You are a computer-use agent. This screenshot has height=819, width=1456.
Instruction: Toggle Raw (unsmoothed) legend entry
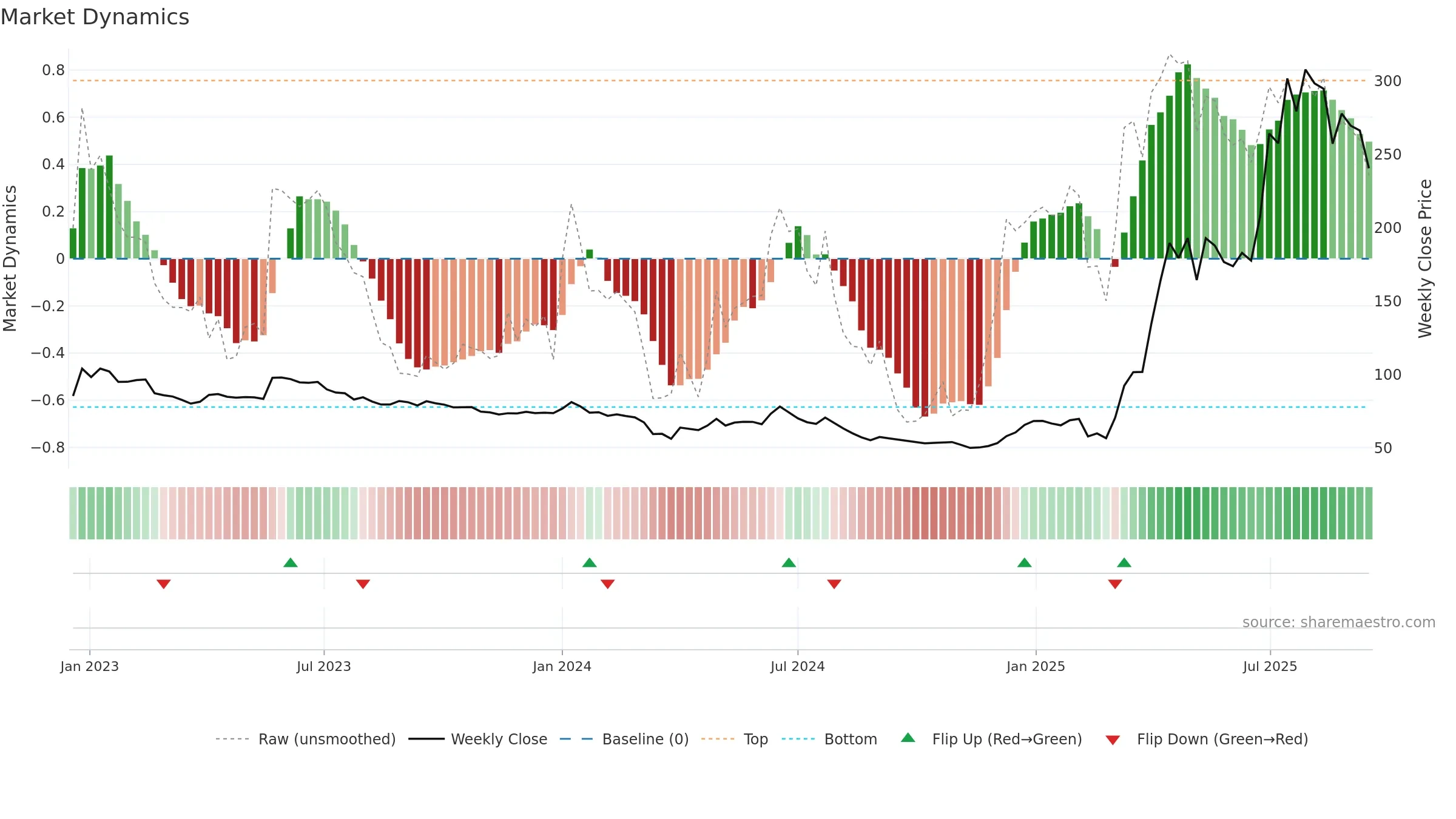pos(306,739)
